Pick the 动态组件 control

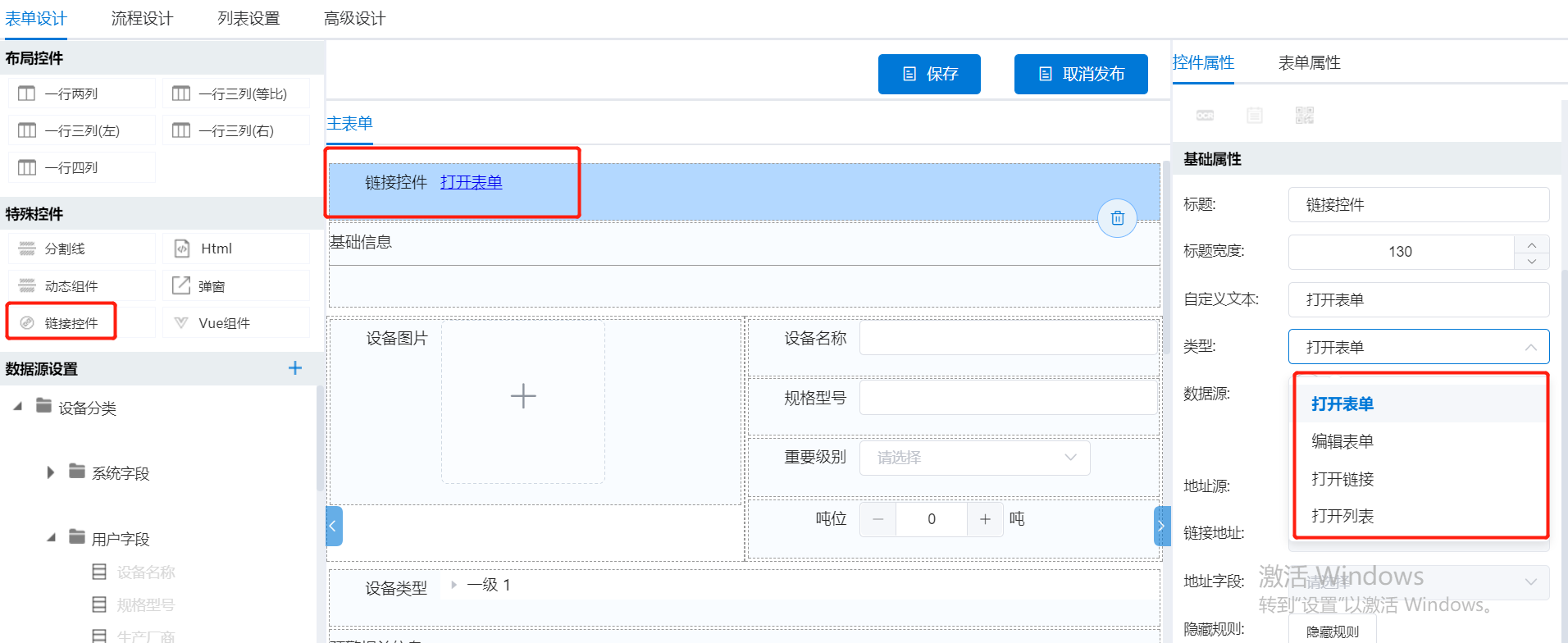tap(82, 285)
